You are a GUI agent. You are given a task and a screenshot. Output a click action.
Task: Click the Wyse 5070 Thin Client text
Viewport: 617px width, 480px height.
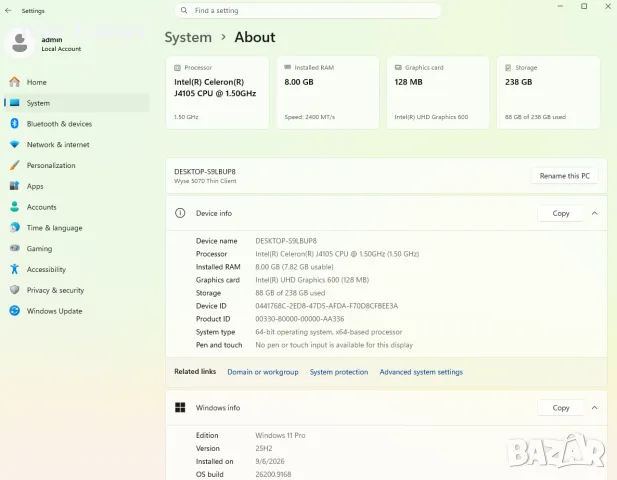point(205,181)
